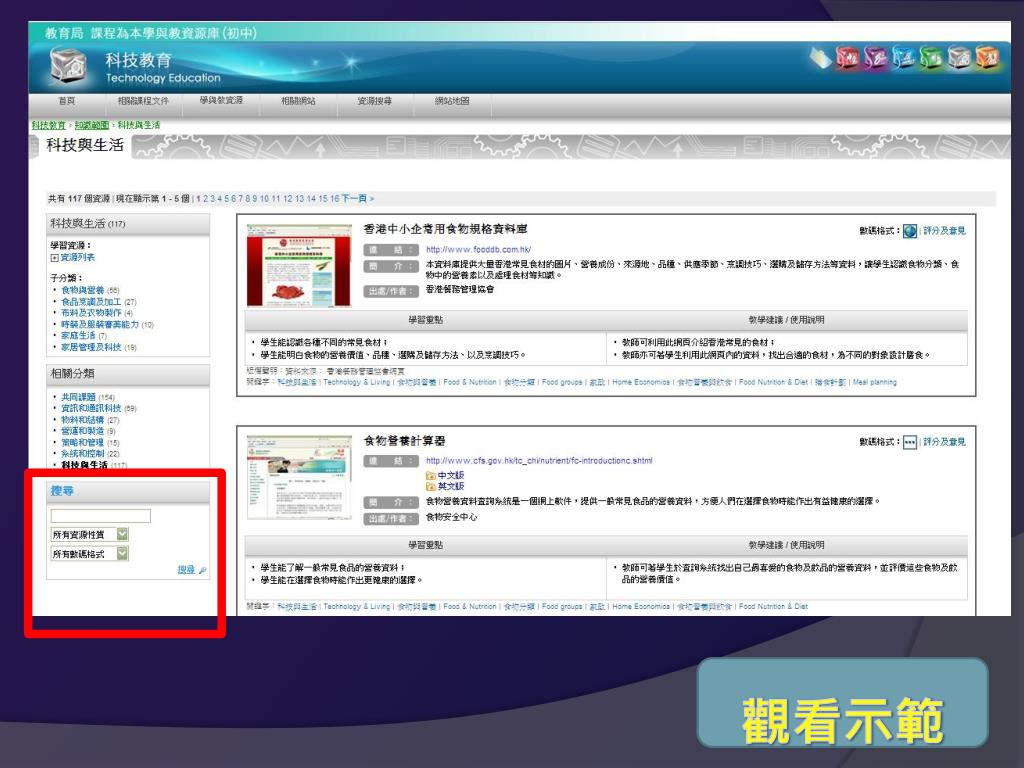Open the 網站地圖 menu item

(452, 101)
